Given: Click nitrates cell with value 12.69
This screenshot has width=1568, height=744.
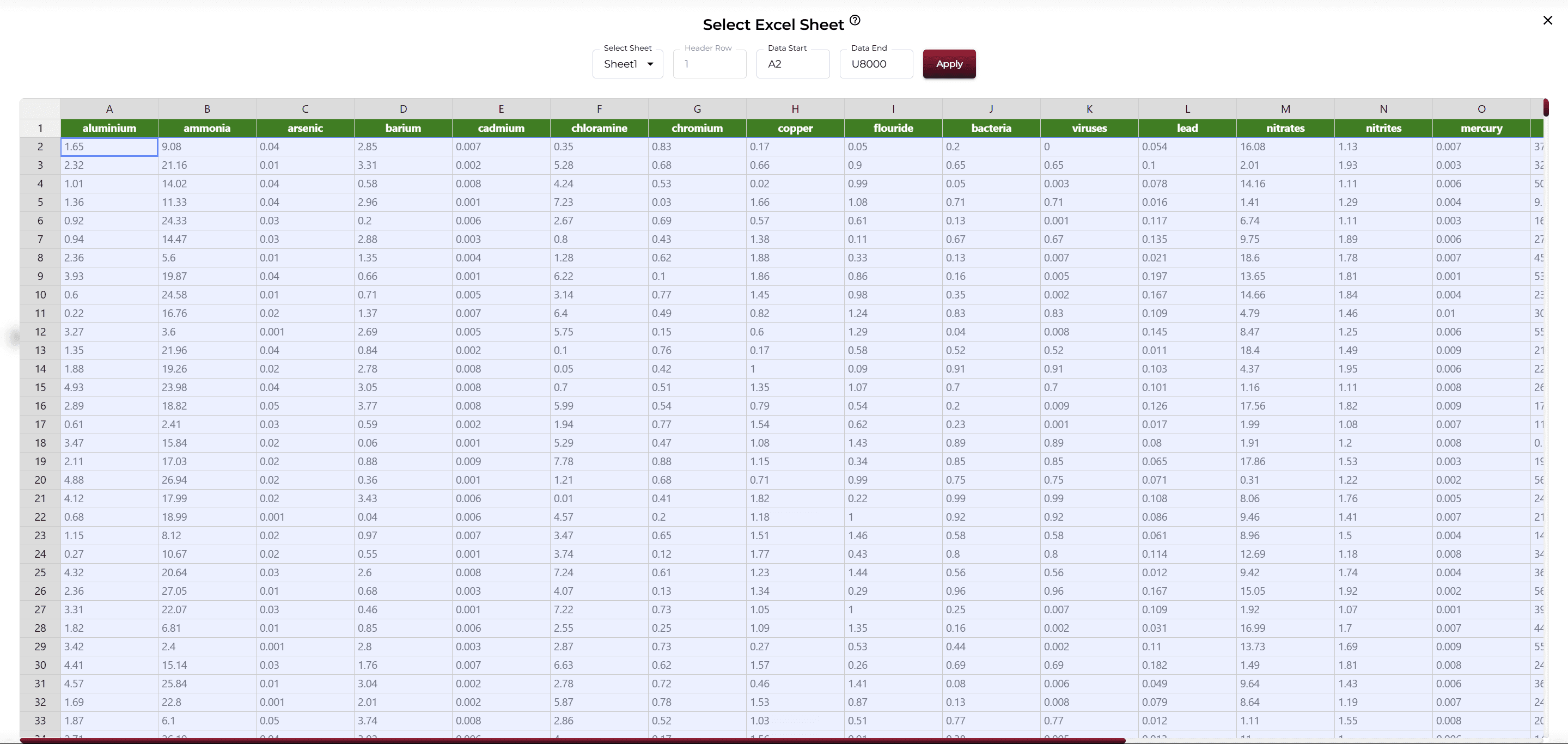Looking at the screenshot, I should pyautogui.click(x=1285, y=554).
